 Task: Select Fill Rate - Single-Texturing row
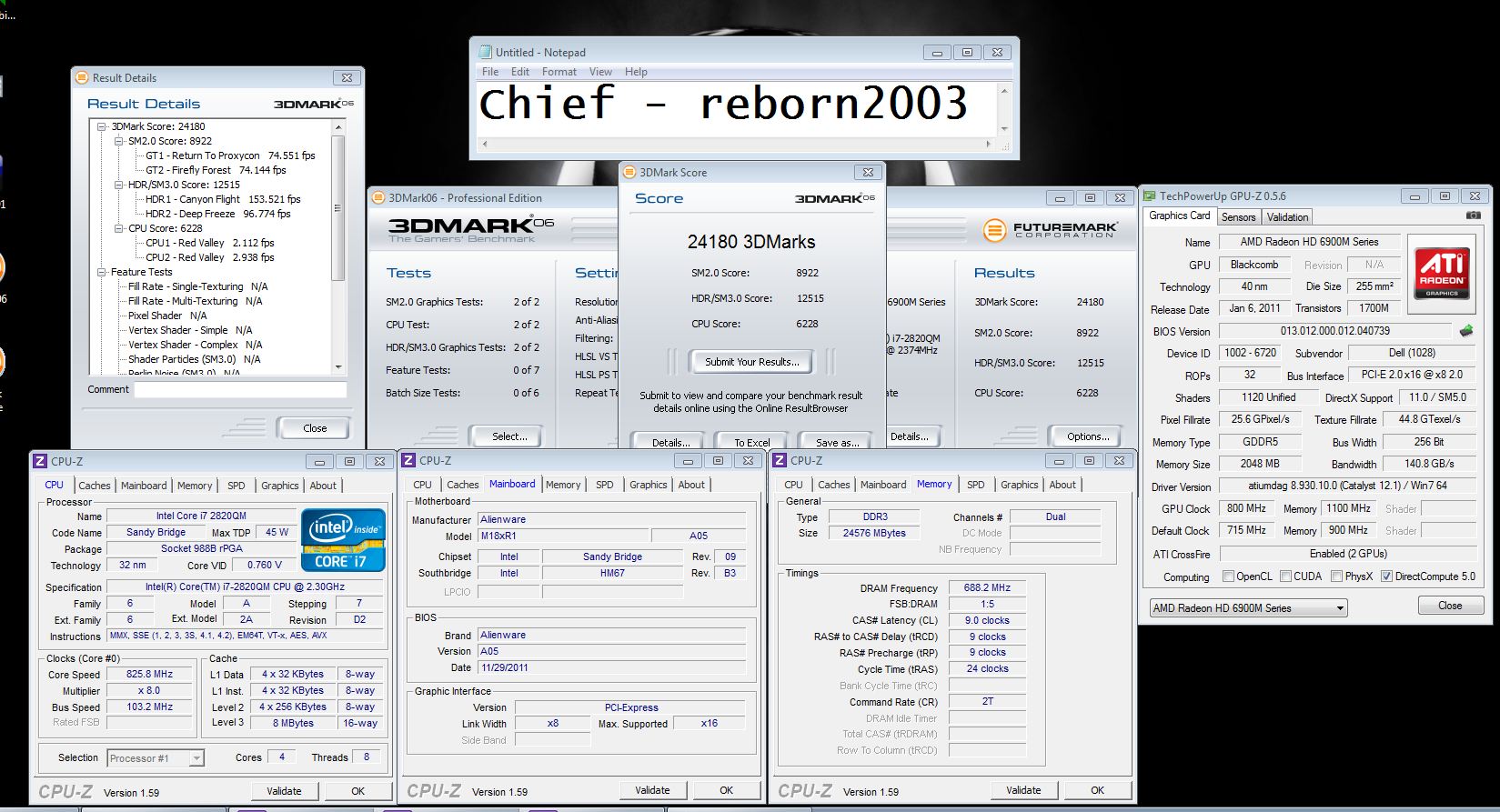(197, 286)
